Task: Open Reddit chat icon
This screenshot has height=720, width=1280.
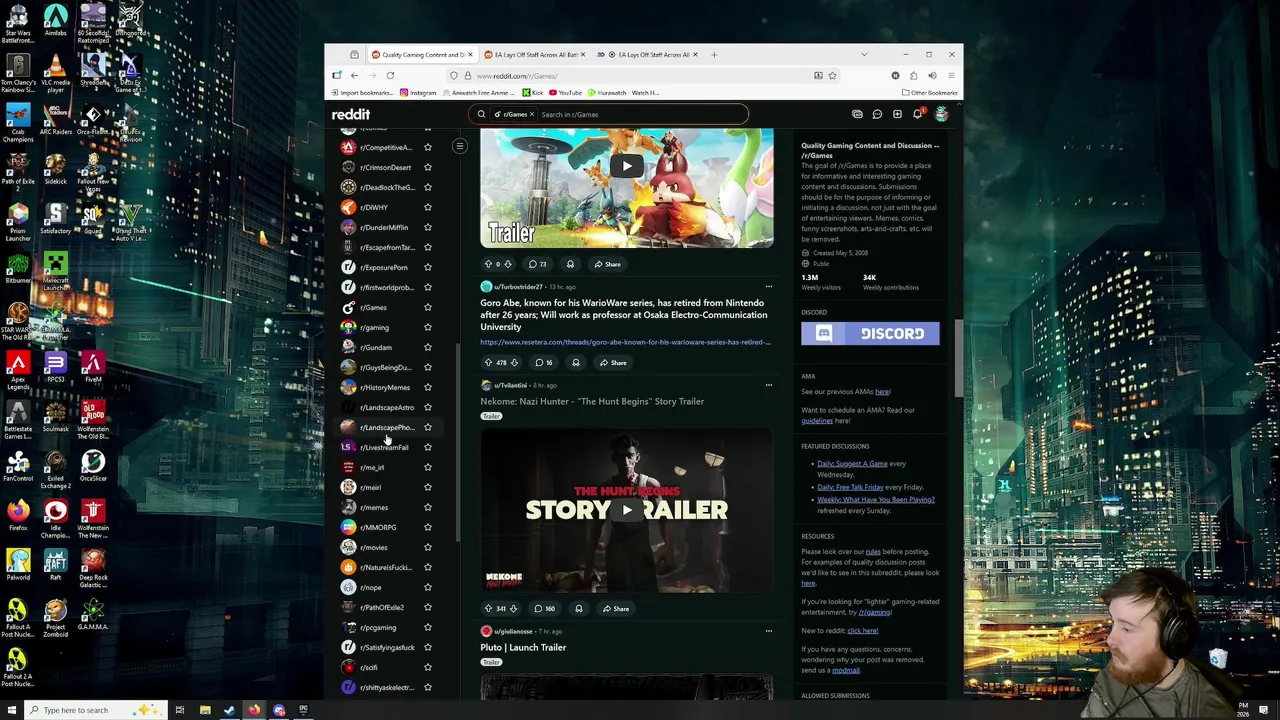Action: (x=877, y=114)
